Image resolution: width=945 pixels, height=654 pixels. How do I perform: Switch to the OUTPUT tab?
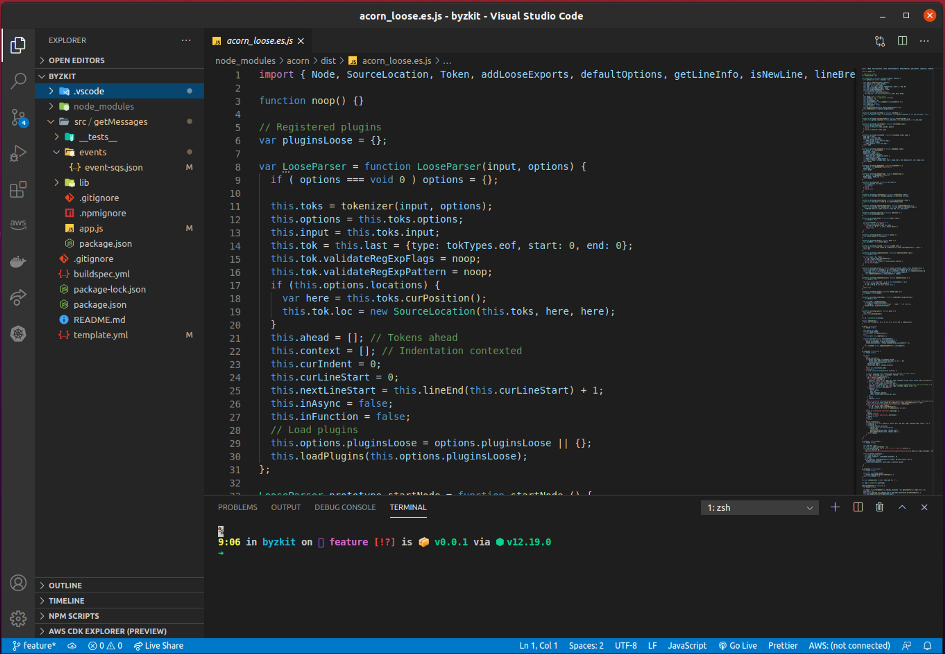(286, 508)
